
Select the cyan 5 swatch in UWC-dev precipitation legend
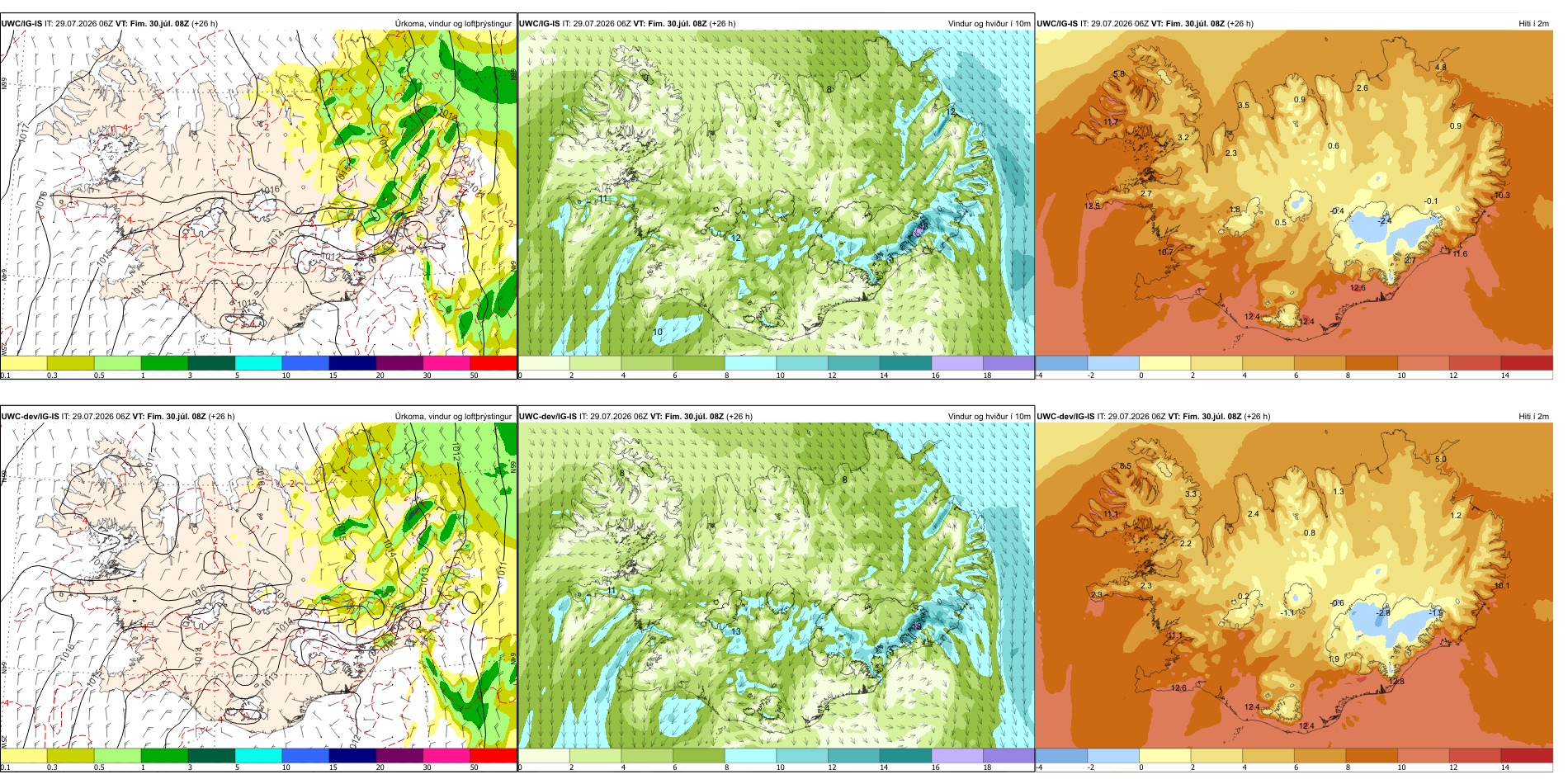258,755
